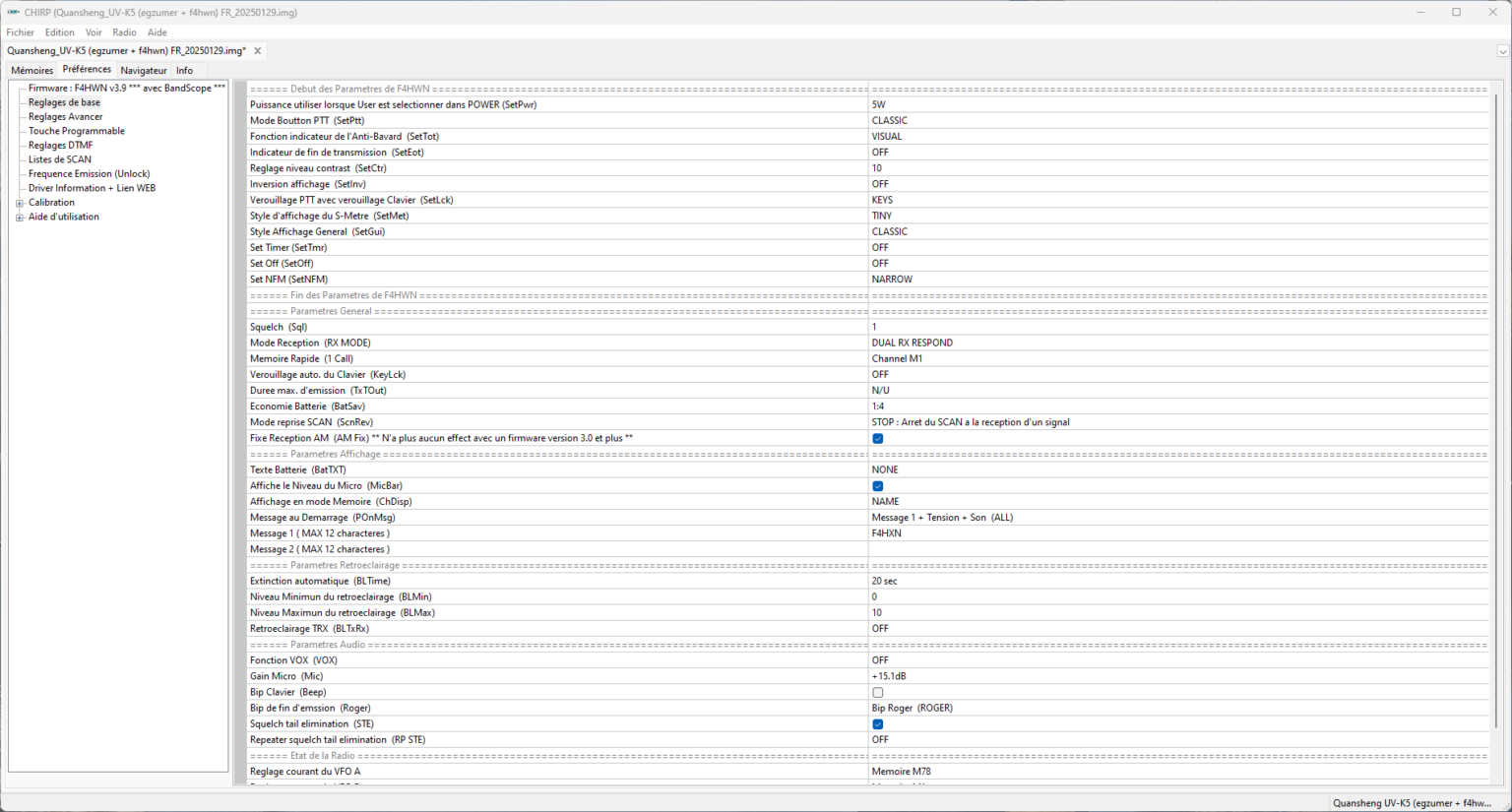Expand the Aide d'utilisation tree node
Viewport: 1512px width, 812px height.
[x=20, y=218]
